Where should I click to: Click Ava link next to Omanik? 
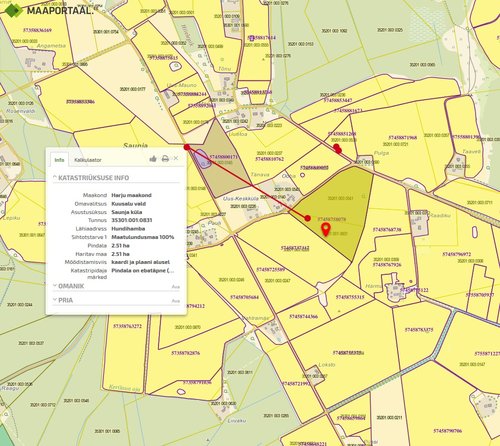[x=176, y=287]
